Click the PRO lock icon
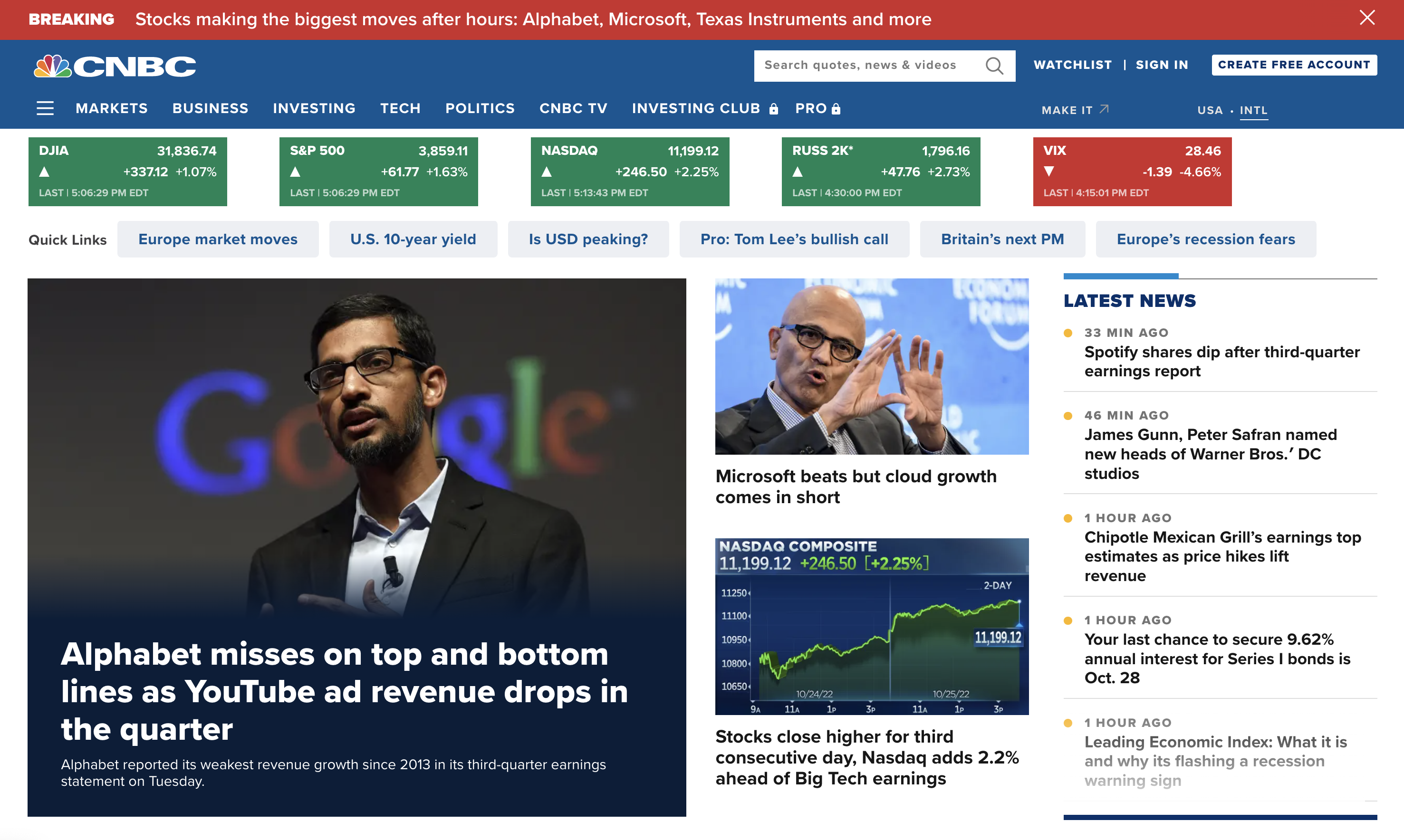 836,109
